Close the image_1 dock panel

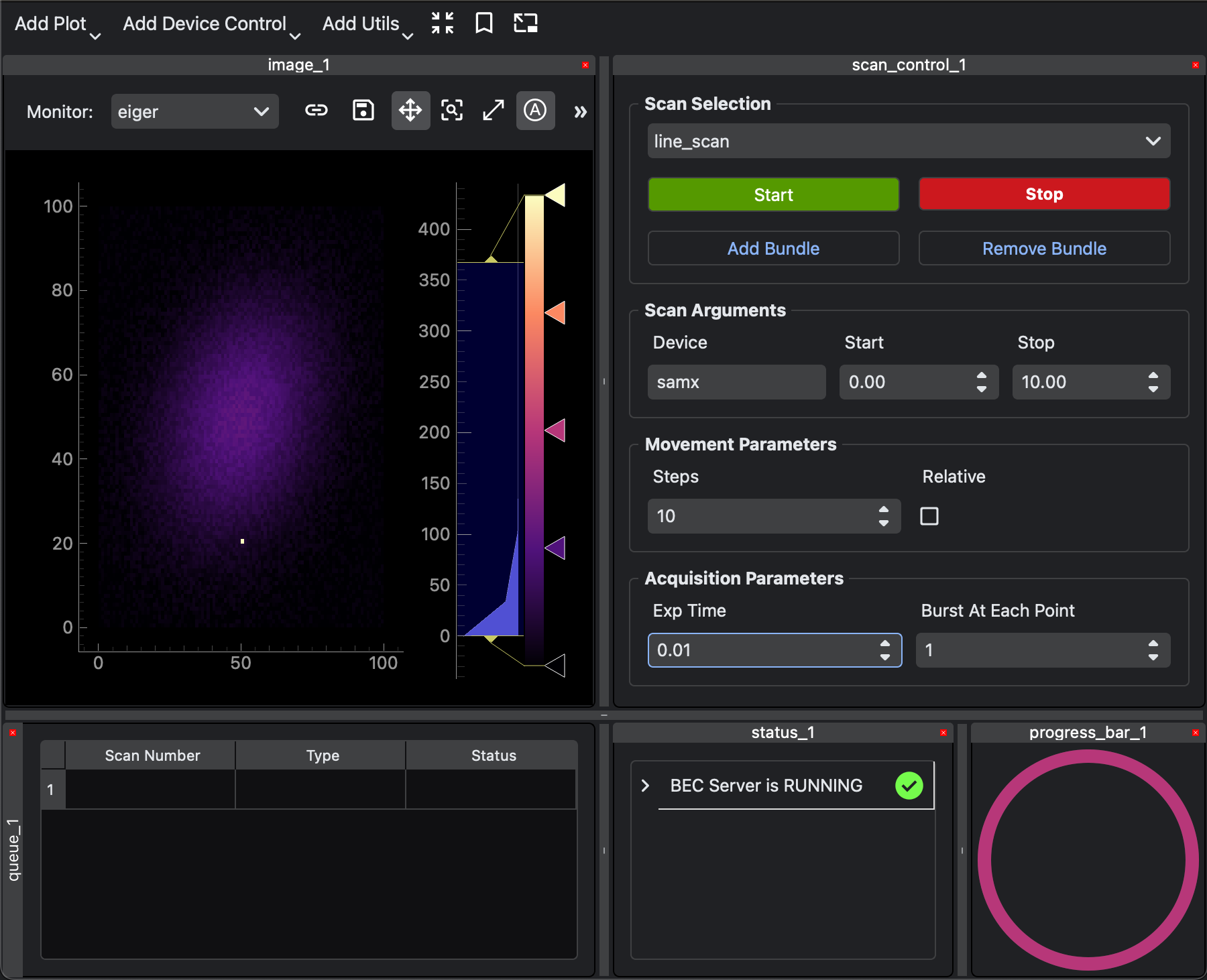click(x=585, y=65)
